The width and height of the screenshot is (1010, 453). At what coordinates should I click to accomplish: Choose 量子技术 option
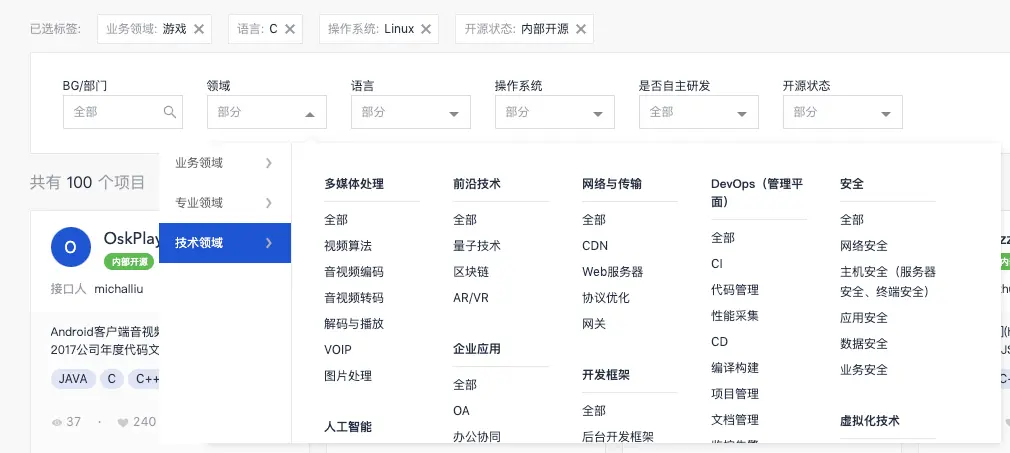click(x=477, y=246)
